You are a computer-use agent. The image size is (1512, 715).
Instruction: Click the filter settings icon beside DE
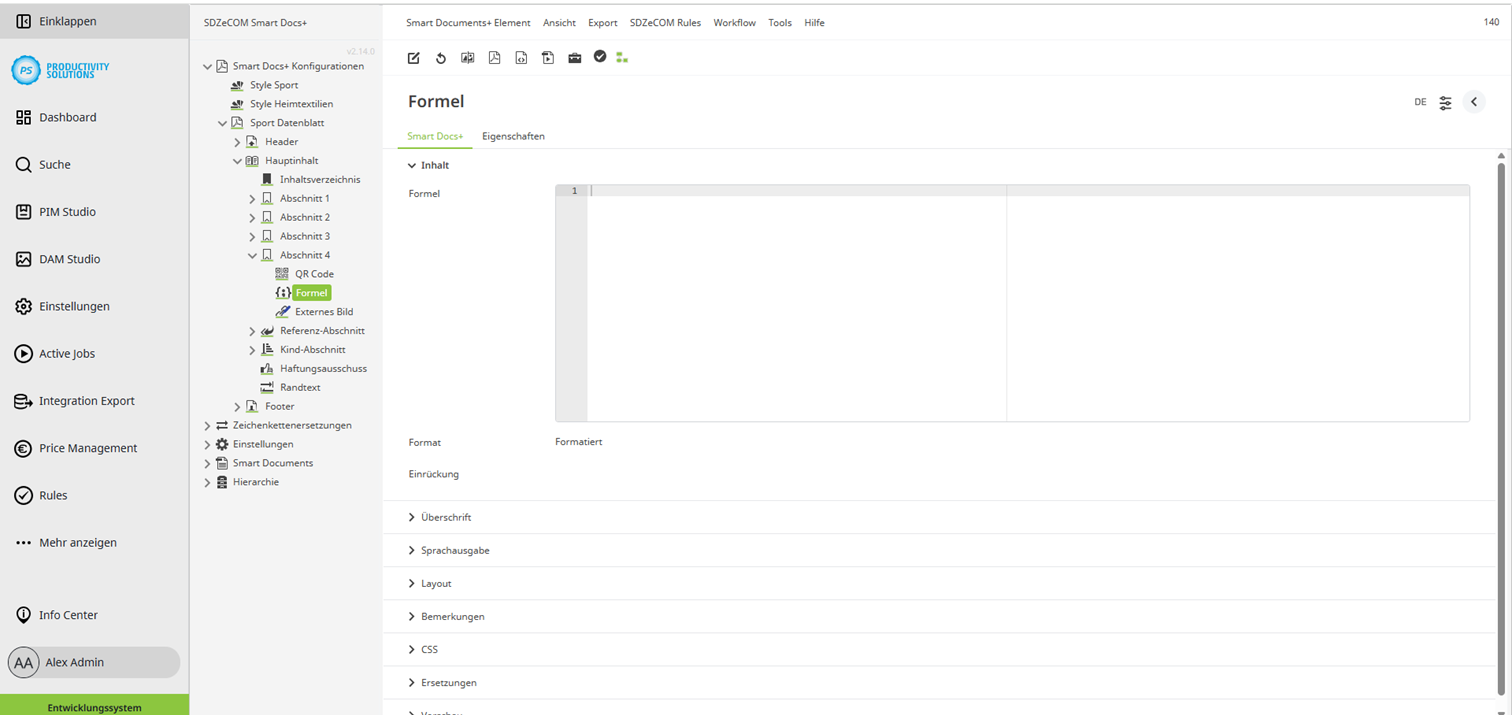coord(1444,102)
